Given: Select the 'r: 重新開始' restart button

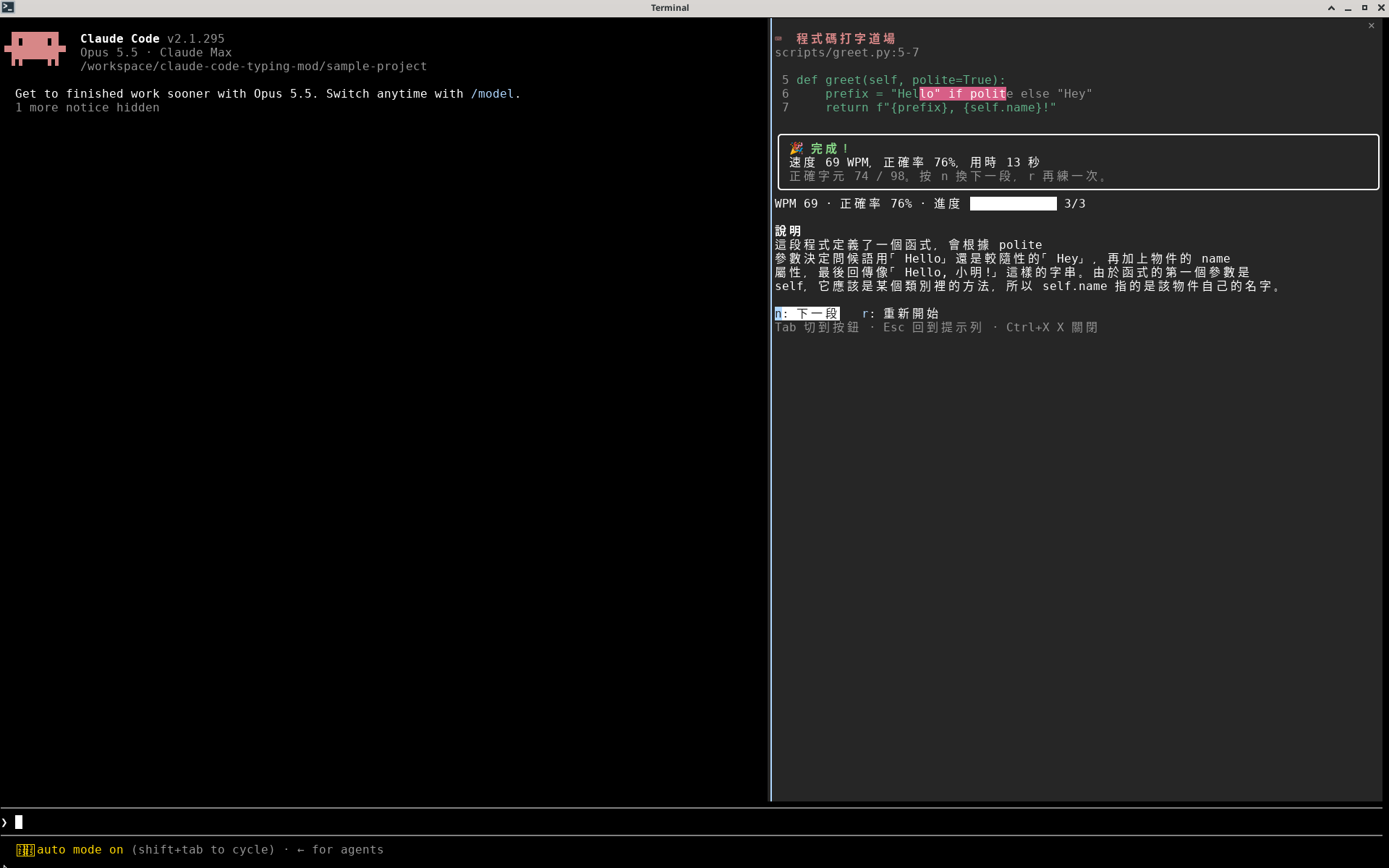Looking at the screenshot, I should [x=900, y=313].
